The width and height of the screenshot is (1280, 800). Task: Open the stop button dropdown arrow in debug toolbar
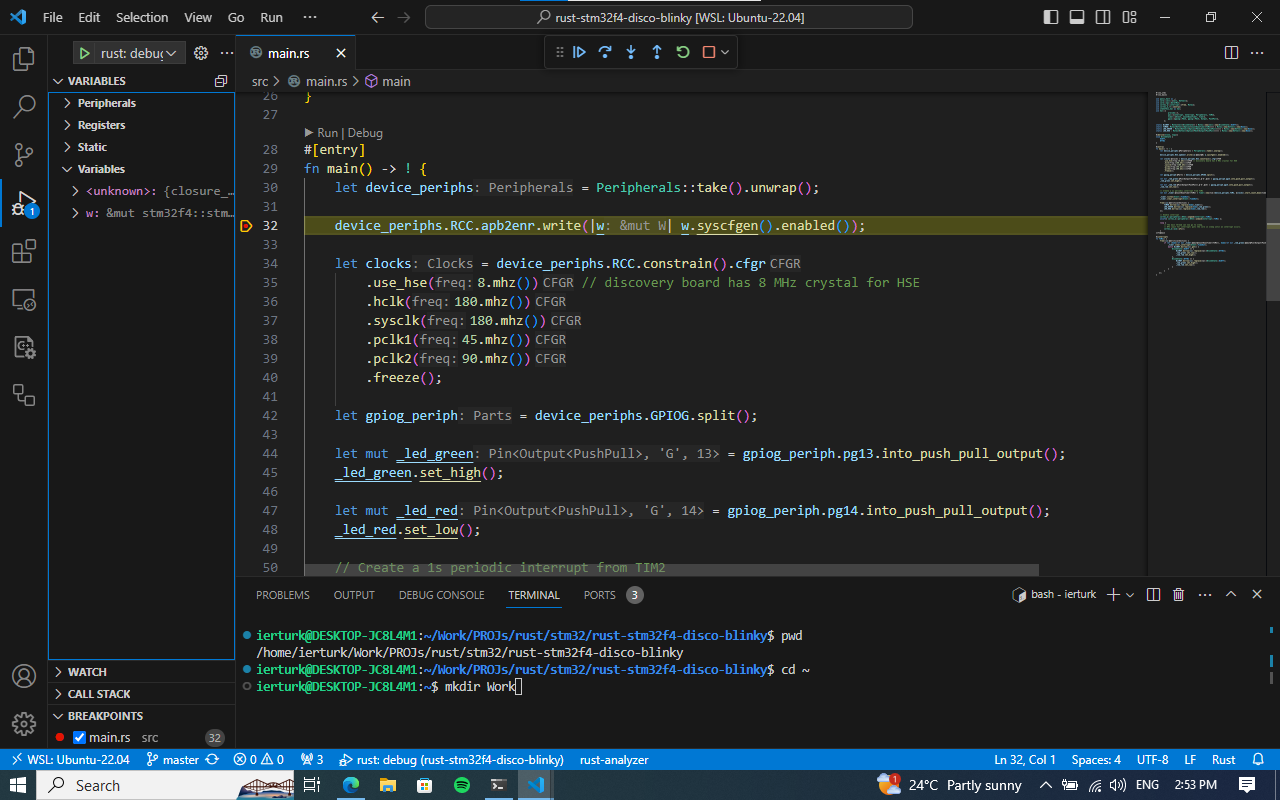(x=725, y=52)
